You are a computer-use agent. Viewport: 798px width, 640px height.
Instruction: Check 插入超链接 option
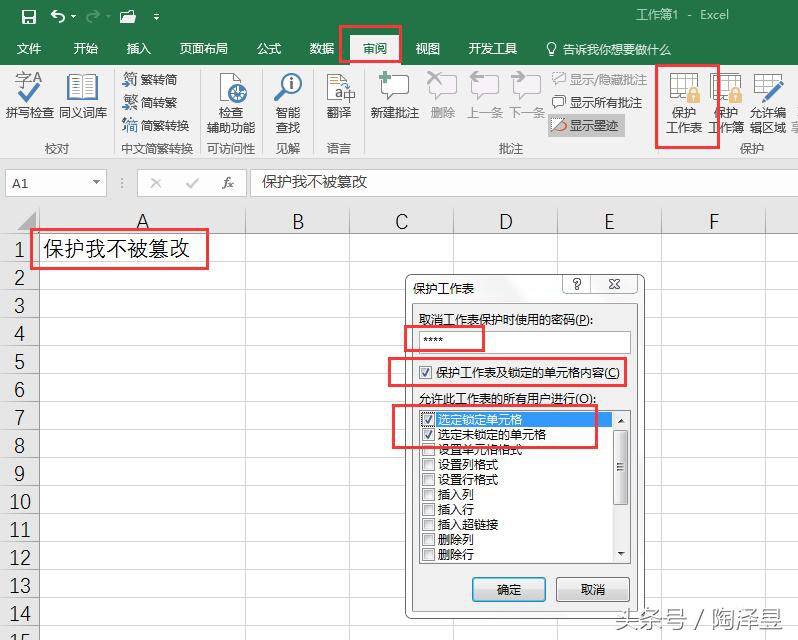pos(428,525)
